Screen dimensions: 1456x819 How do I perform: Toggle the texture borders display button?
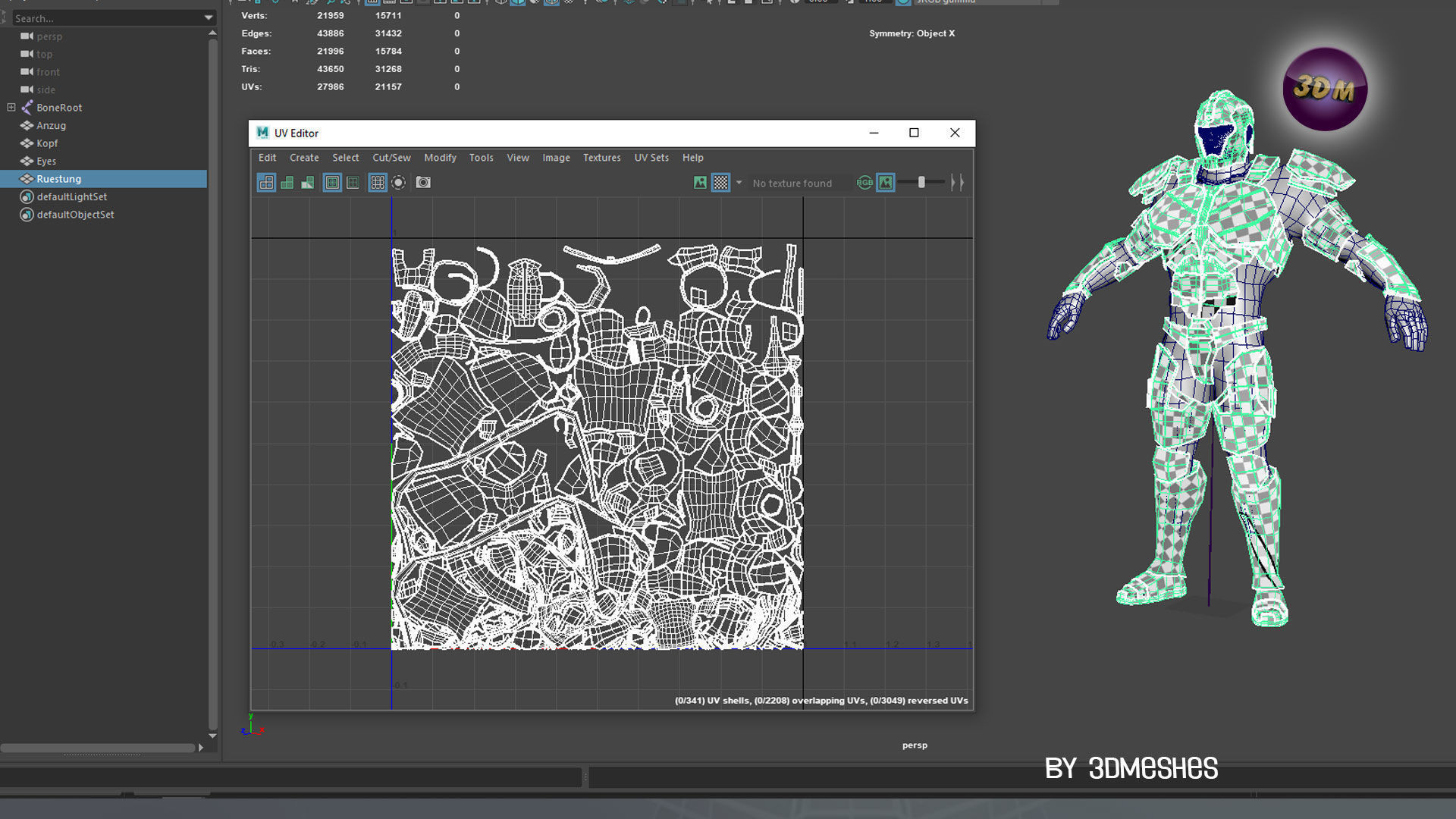[332, 183]
